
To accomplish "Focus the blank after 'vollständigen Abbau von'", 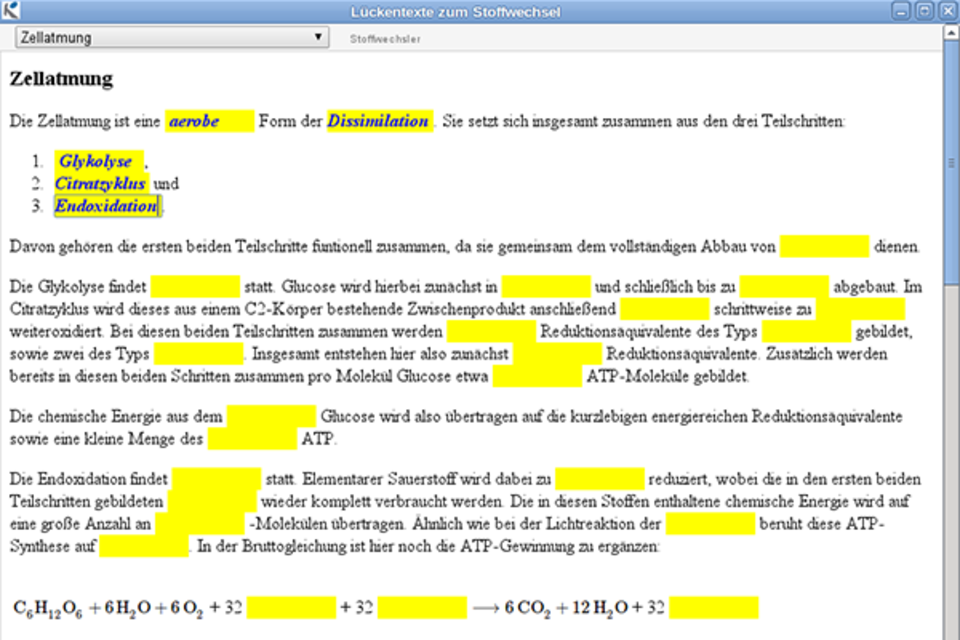I will pyautogui.click(x=824, y=246).
